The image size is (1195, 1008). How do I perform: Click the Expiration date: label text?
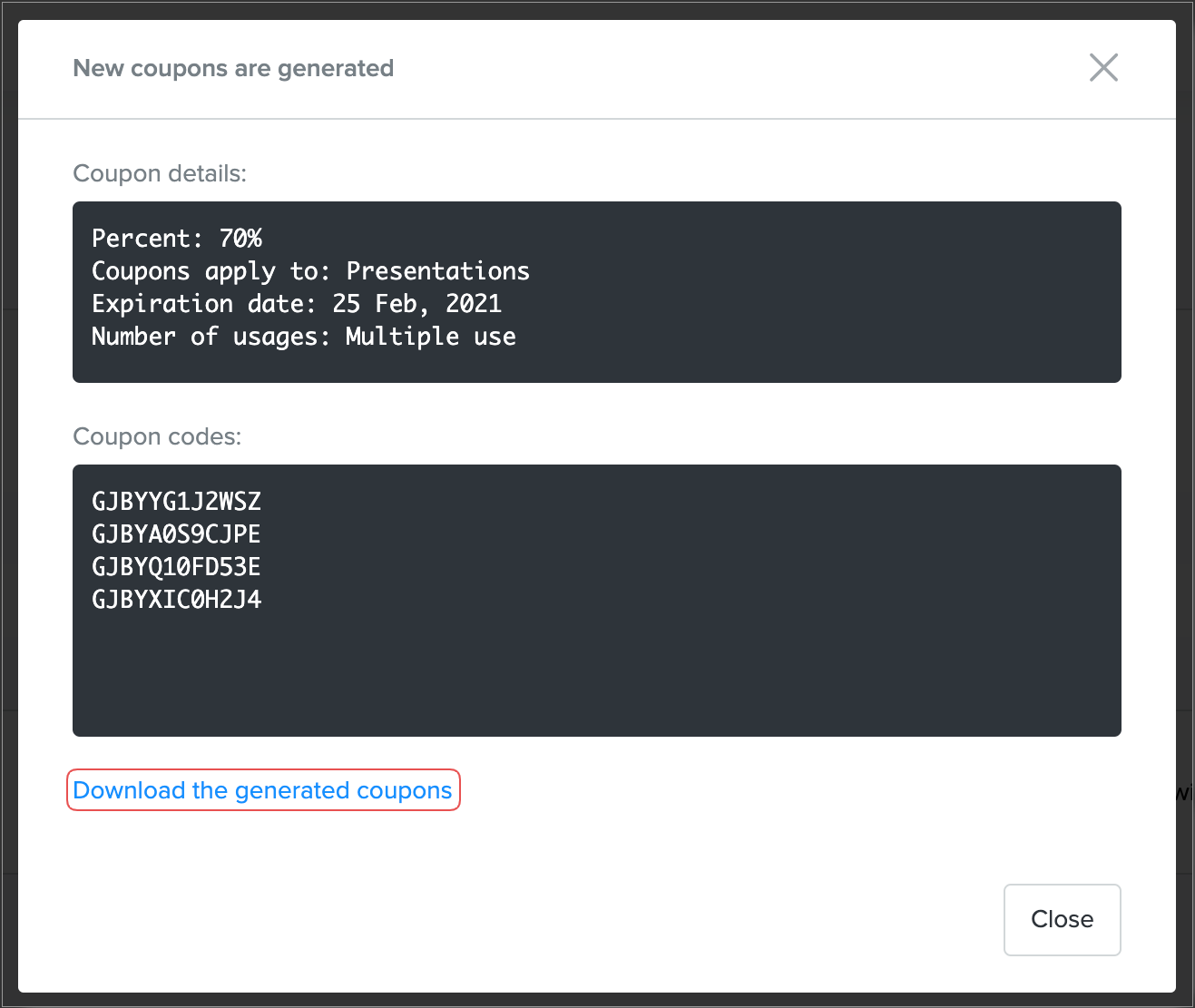[203, 304]
